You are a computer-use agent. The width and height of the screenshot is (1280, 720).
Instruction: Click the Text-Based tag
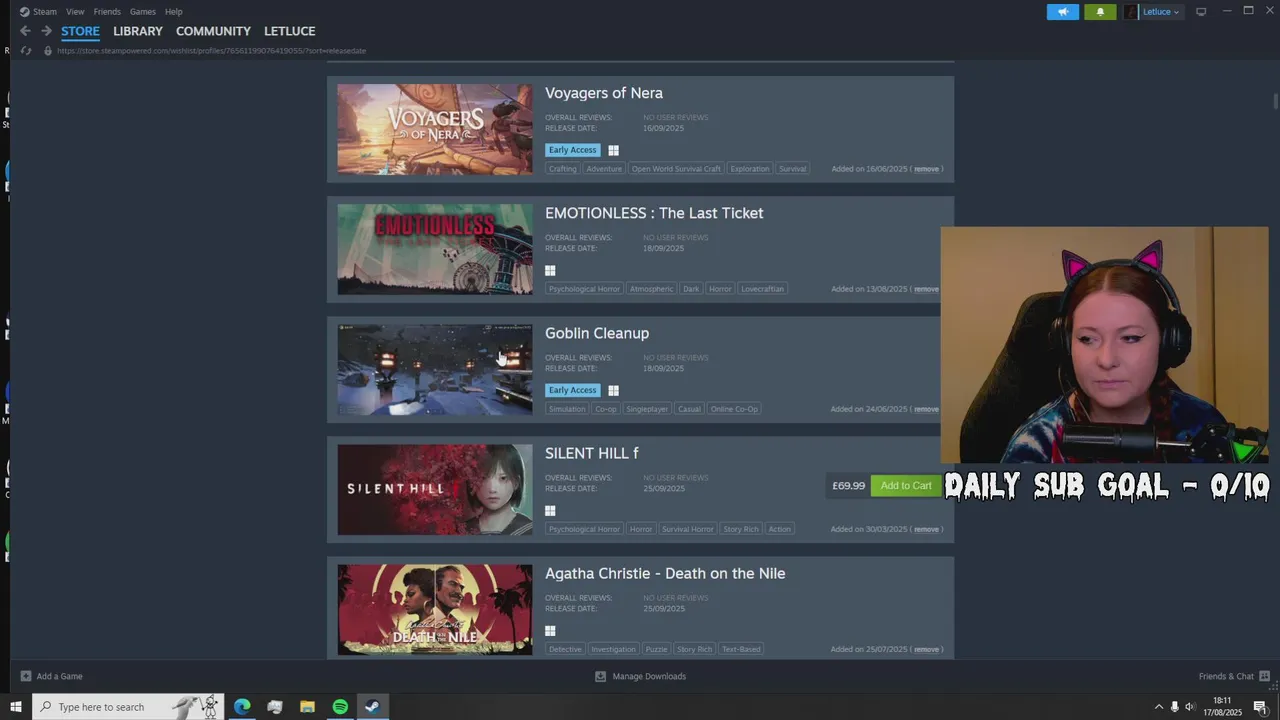tap(741, 649)
